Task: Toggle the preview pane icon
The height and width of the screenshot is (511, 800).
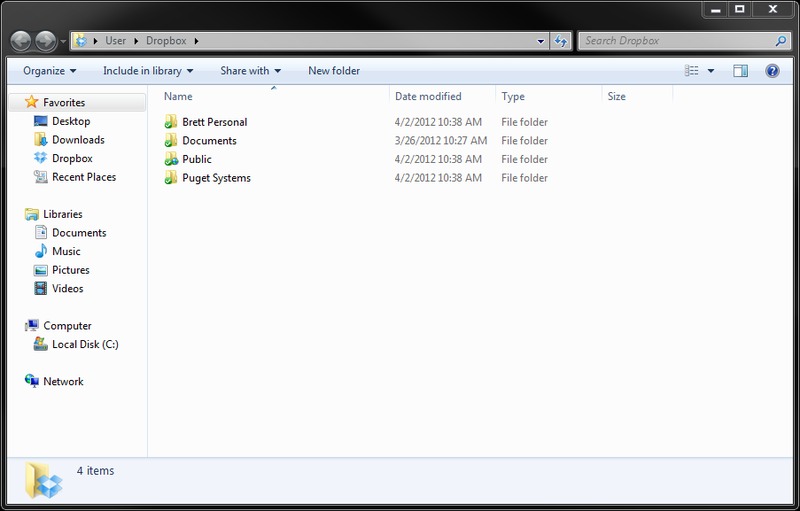Action: (x=740, y=71)
